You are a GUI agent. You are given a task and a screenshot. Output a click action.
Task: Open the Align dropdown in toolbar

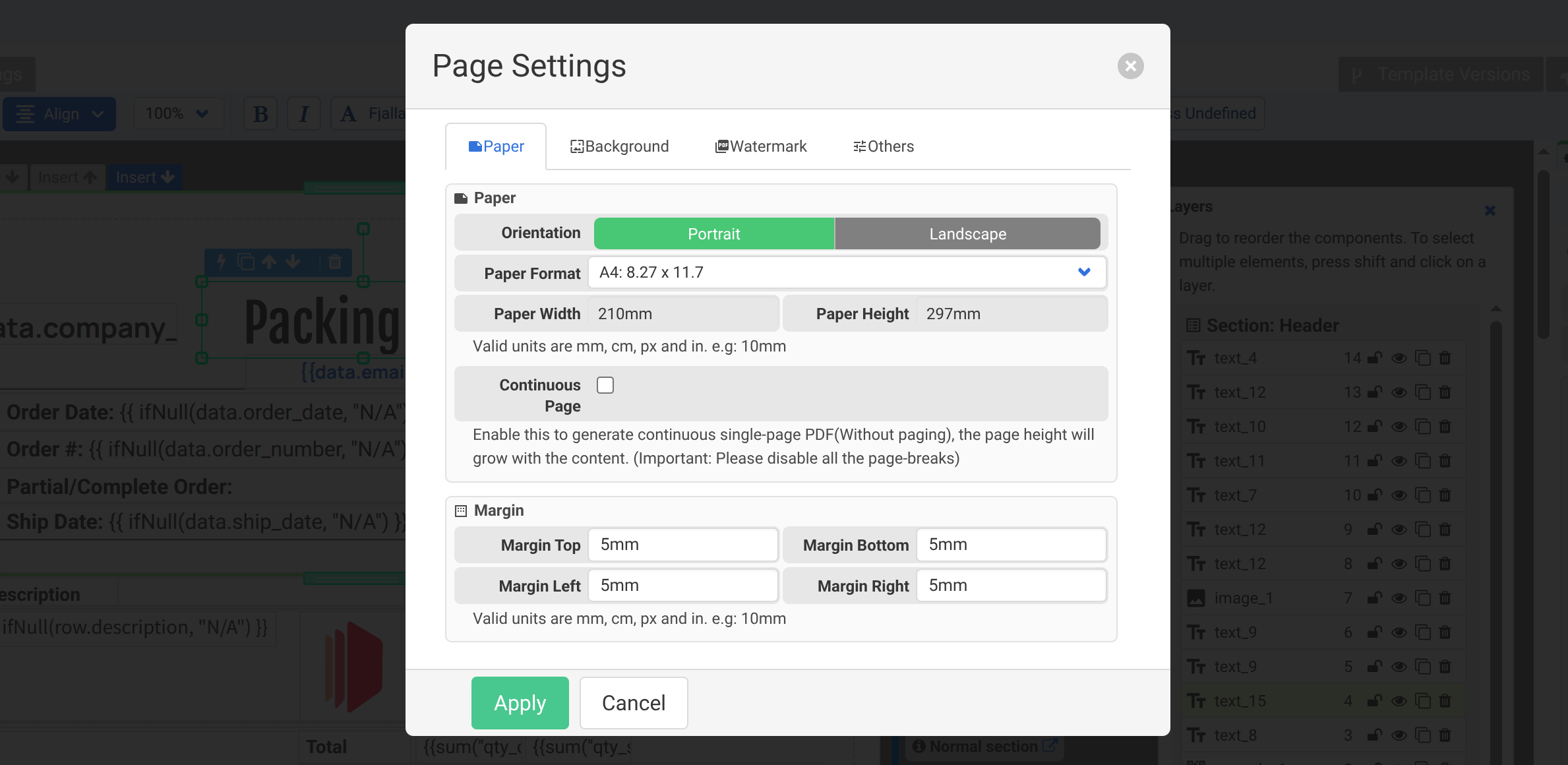[x=59, y=114]
